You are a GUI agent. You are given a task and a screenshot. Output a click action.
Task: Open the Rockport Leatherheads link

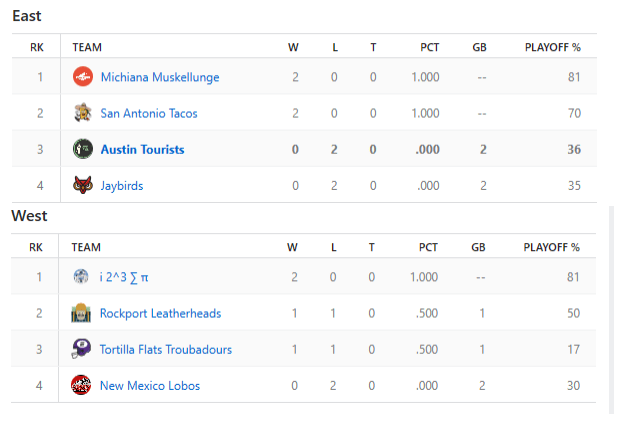[160, 313]
